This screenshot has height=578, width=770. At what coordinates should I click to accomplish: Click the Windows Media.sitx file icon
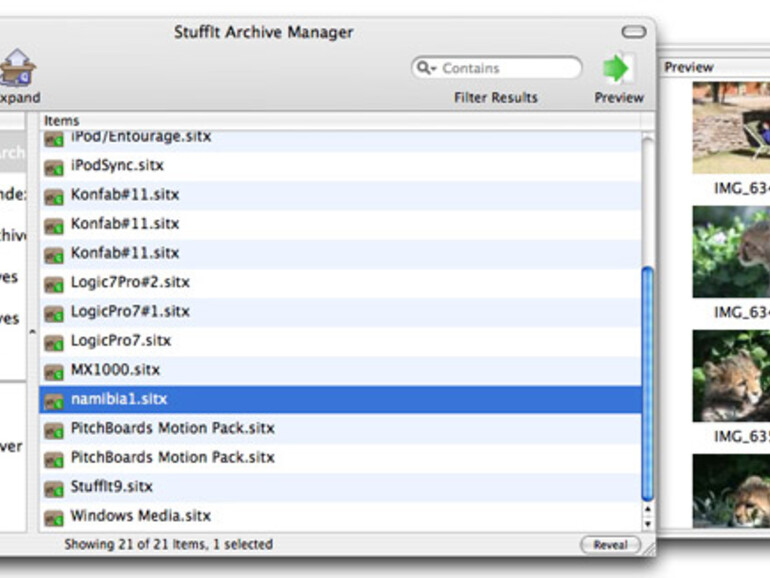[54, 517]
